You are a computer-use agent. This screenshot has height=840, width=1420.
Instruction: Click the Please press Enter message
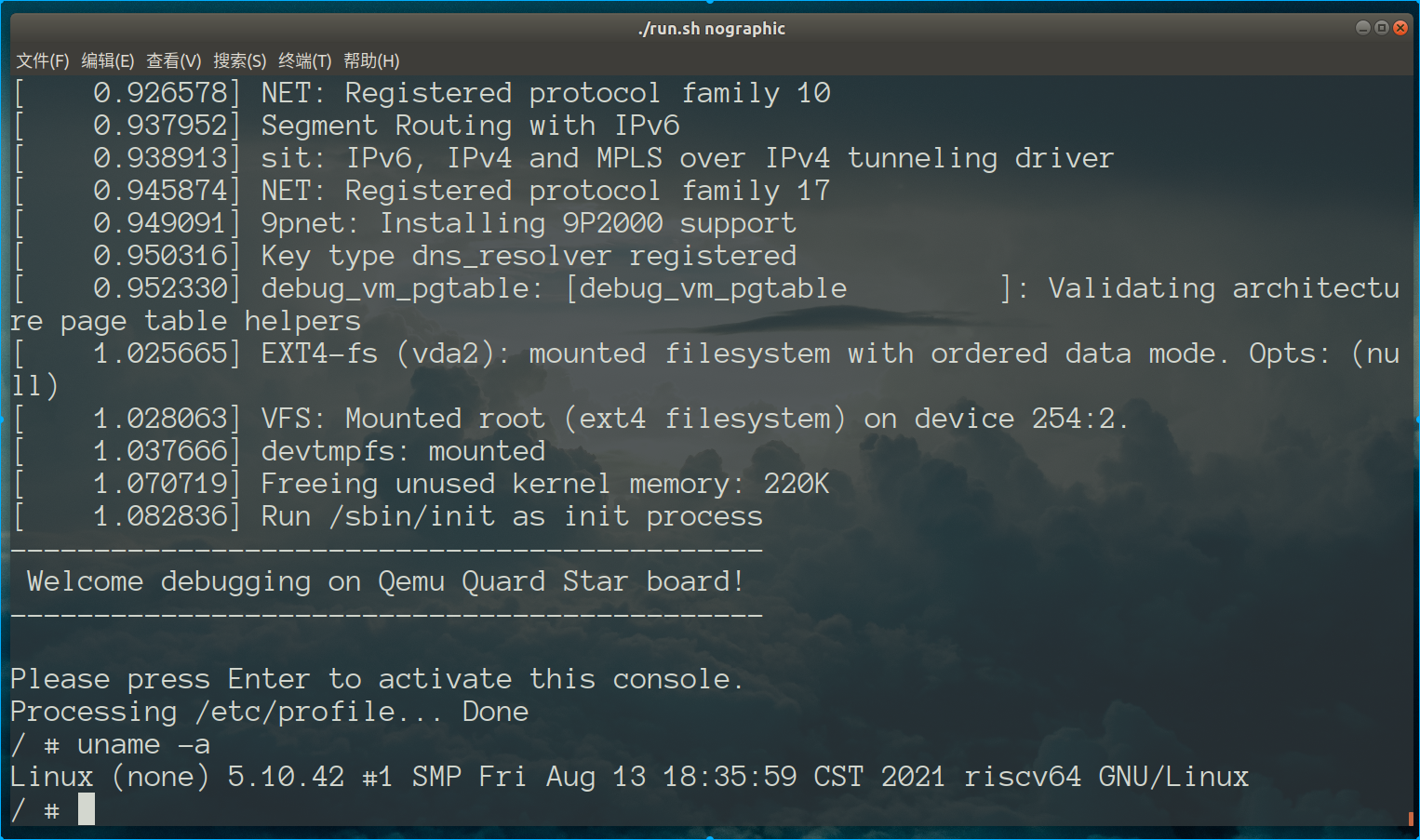[x=377, y=680]
